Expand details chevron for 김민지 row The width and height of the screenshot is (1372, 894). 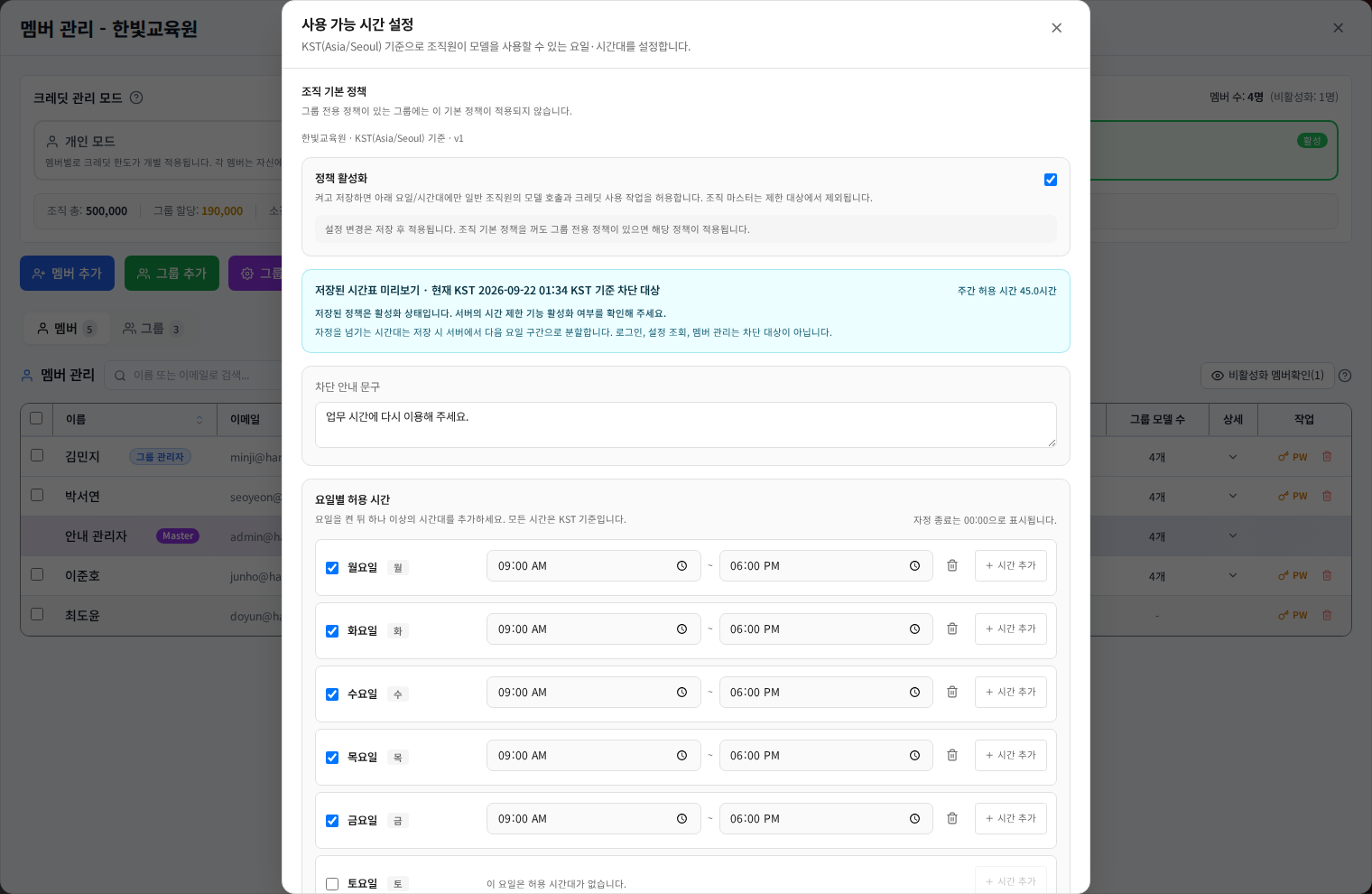[x=1233, y=457]
